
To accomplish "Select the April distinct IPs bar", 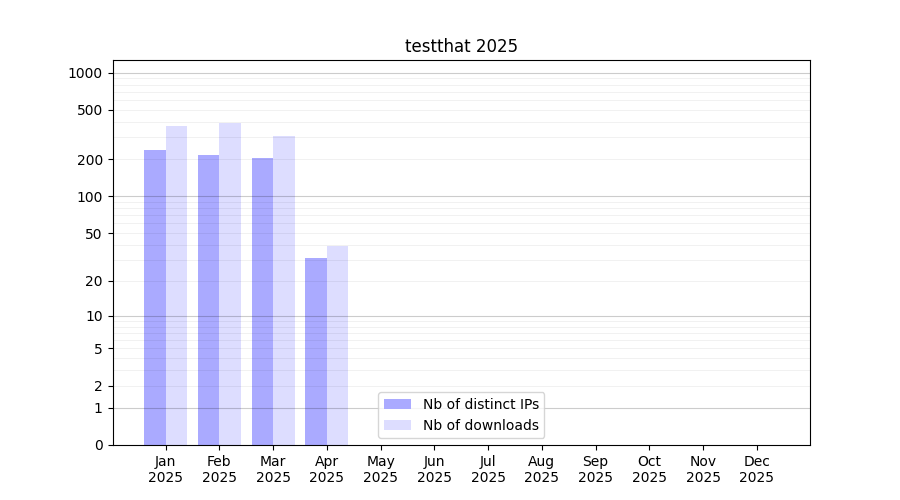I will 316,351.
